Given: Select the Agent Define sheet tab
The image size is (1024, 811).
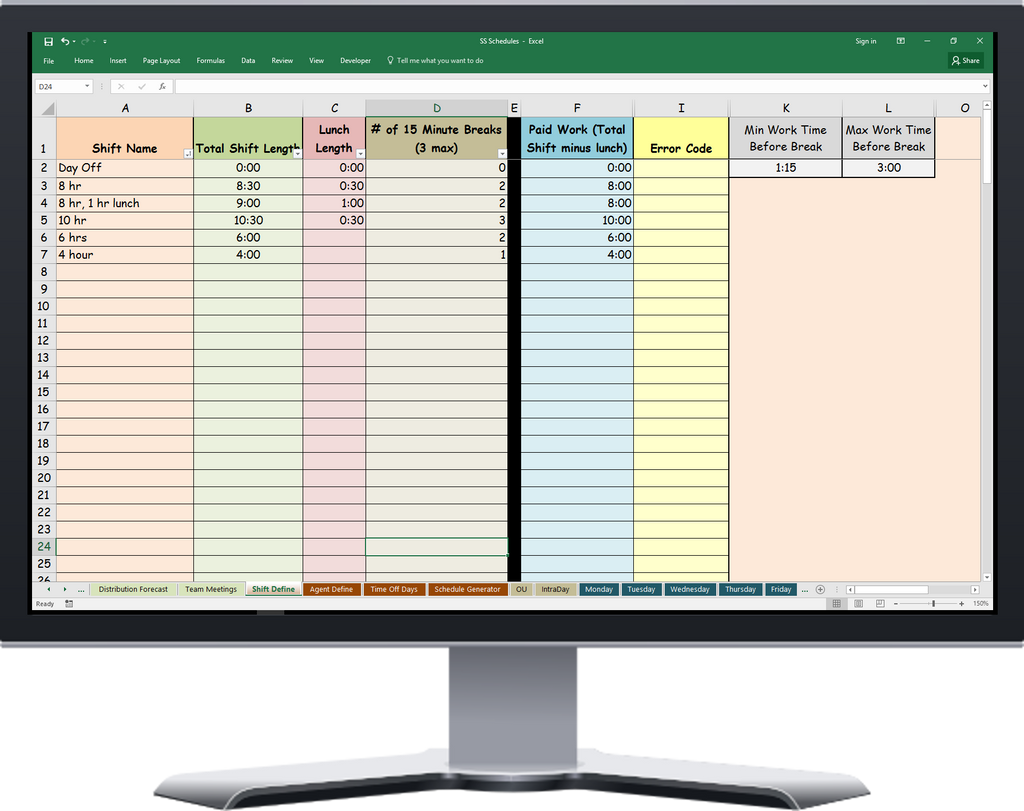Looking at the screenshot, I should [332, 589].
